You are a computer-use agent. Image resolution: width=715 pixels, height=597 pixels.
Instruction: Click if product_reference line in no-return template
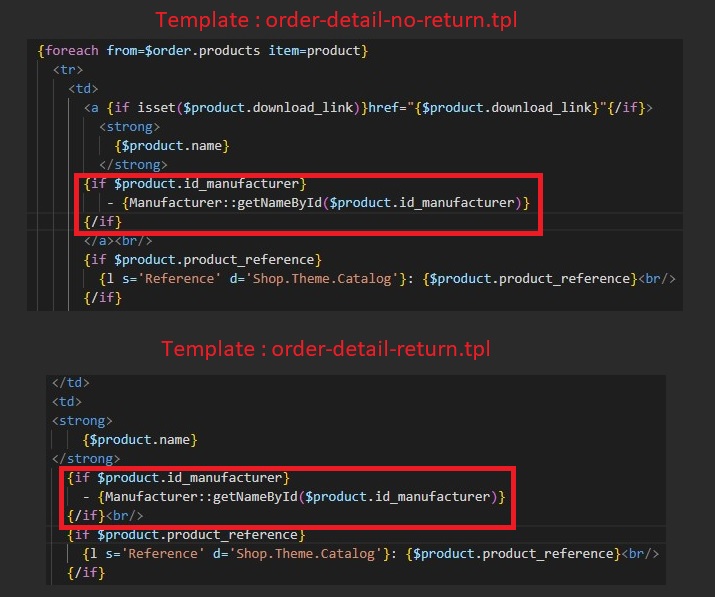[202, 260]
